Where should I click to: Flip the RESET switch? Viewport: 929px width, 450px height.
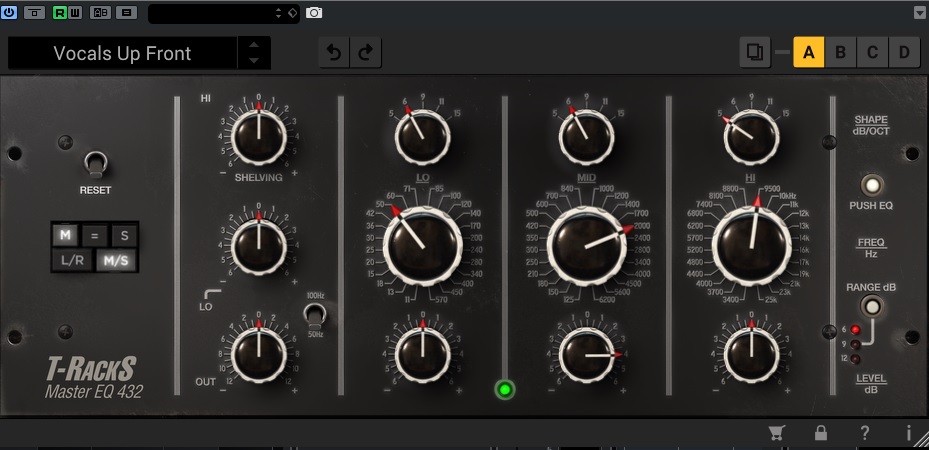tap(95, 165)
